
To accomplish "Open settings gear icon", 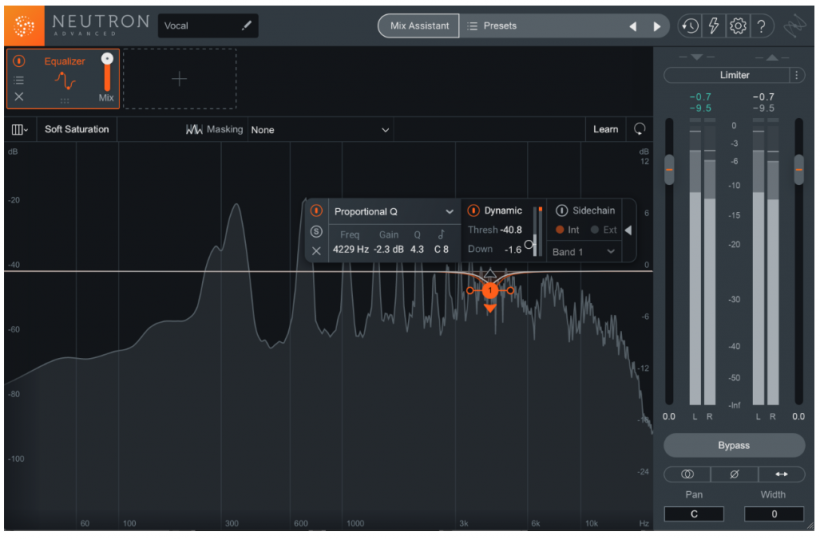I will pyautogui.click(x=737, y=26).
